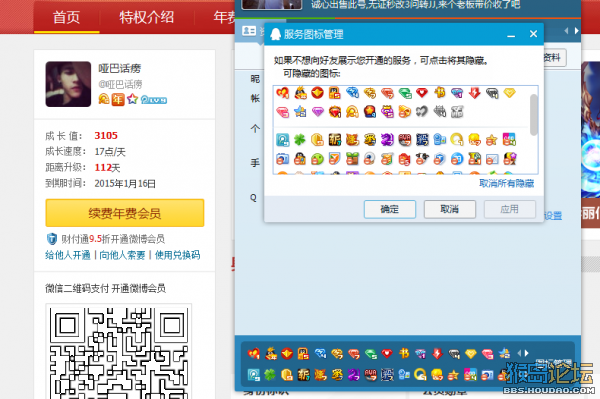Screen dimensions: 600x399
Task: Click the left arrow at panel top right
Action: point(566,31)
